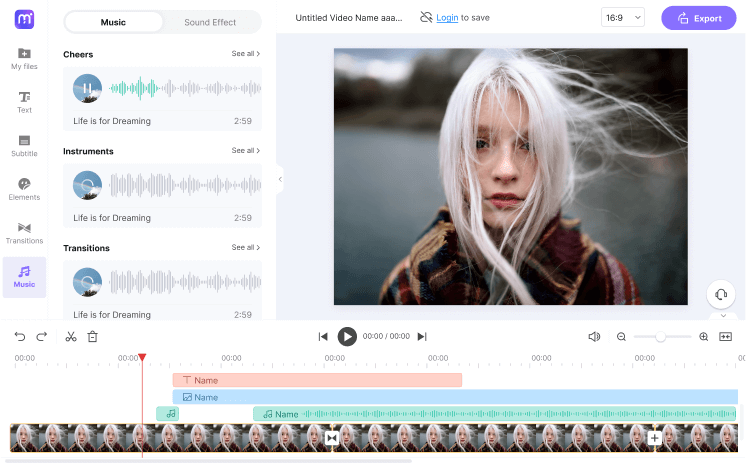Select the blue image Name clip
The width and height of the screenshot is (746, 465).
click(455, 397)
